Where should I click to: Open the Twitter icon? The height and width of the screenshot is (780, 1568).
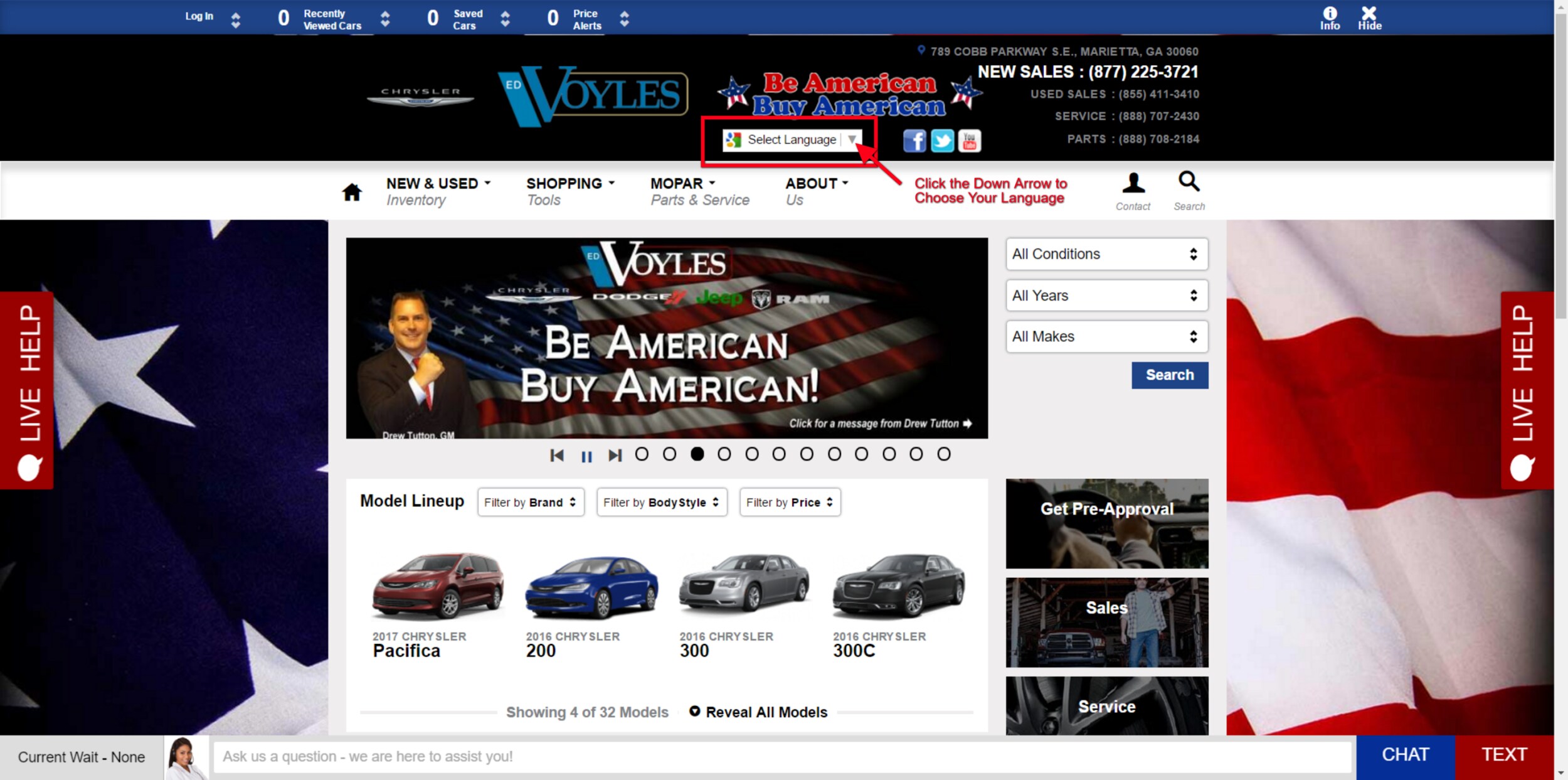tap(942, 141)
